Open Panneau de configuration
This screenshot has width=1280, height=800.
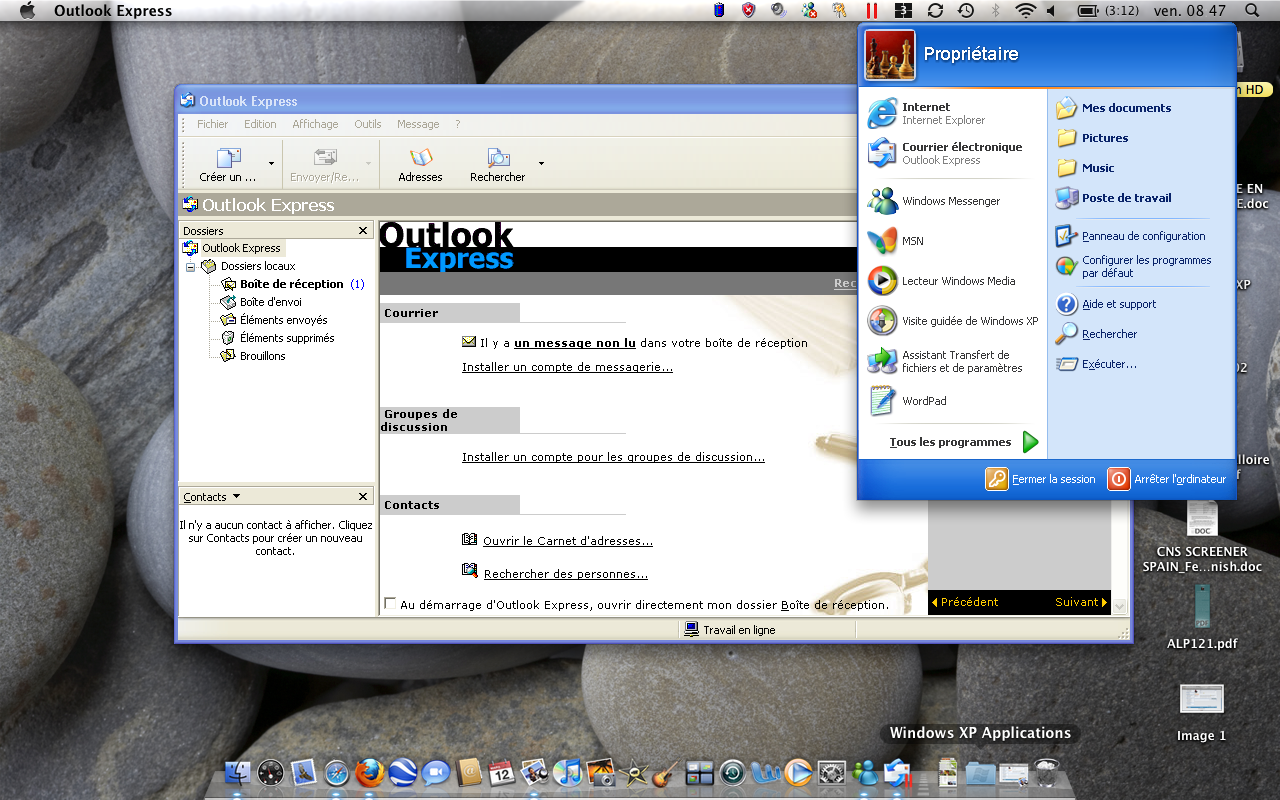[x=1130, y=236]
